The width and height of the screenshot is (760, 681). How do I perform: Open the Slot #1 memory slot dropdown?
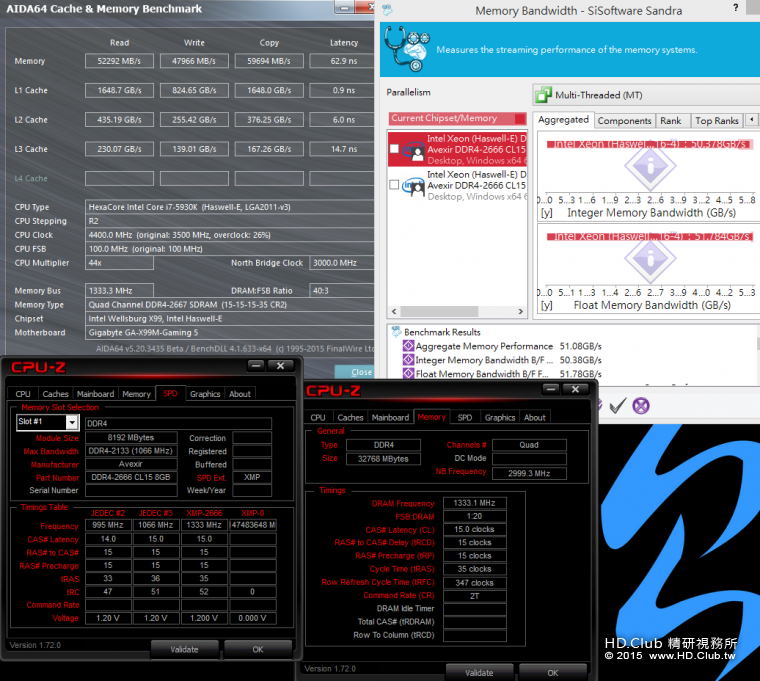[x=72, y=423]
